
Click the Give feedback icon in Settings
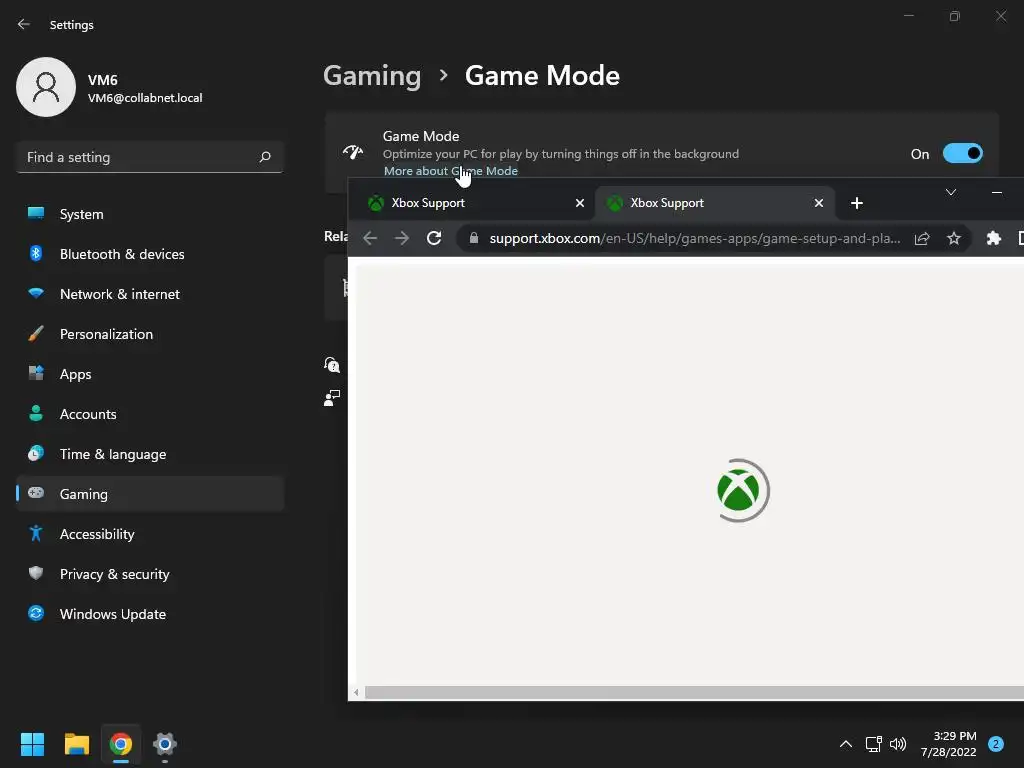tap(332, 398)
